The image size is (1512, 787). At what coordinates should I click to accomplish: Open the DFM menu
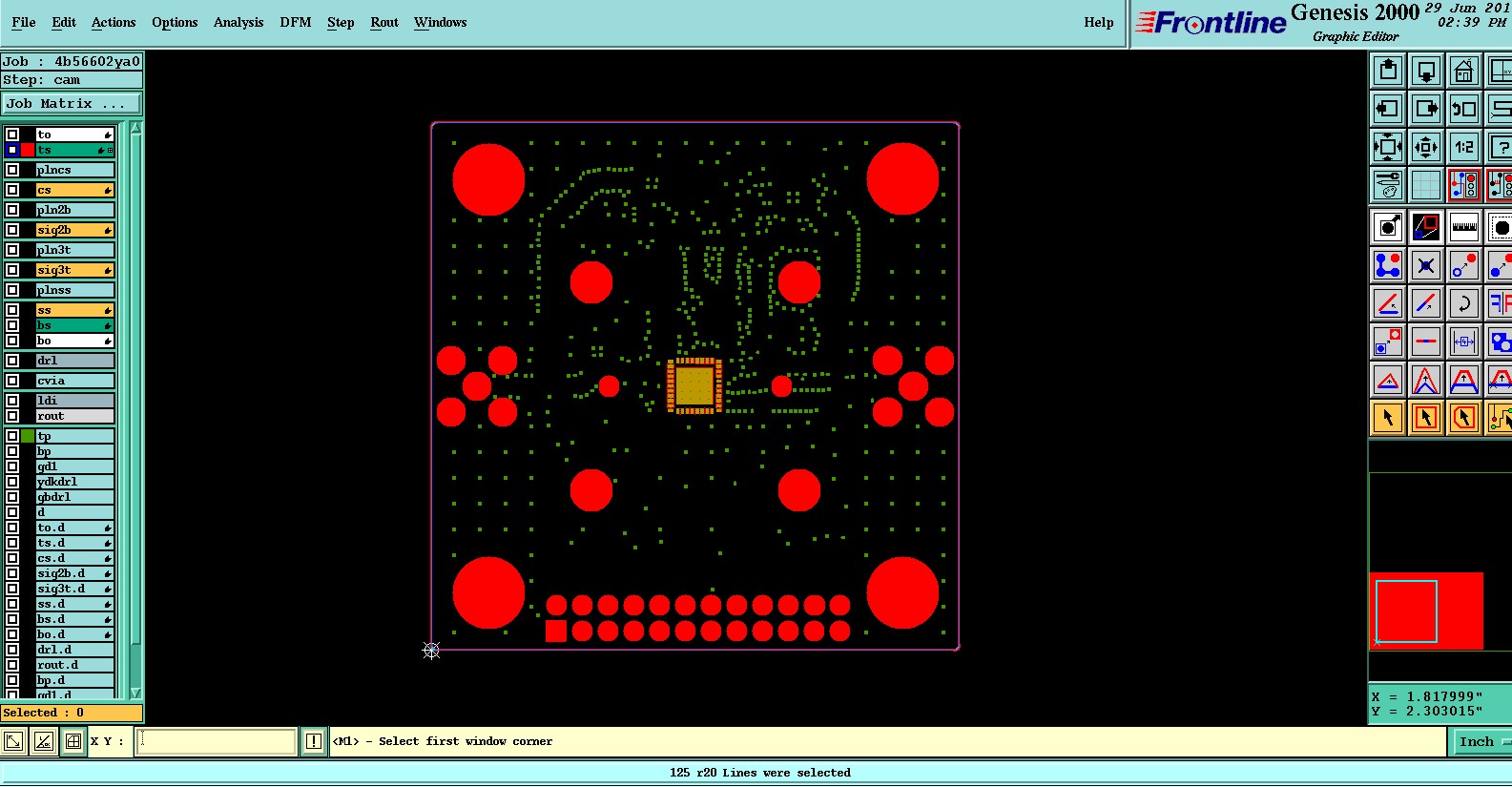[296, 22]
